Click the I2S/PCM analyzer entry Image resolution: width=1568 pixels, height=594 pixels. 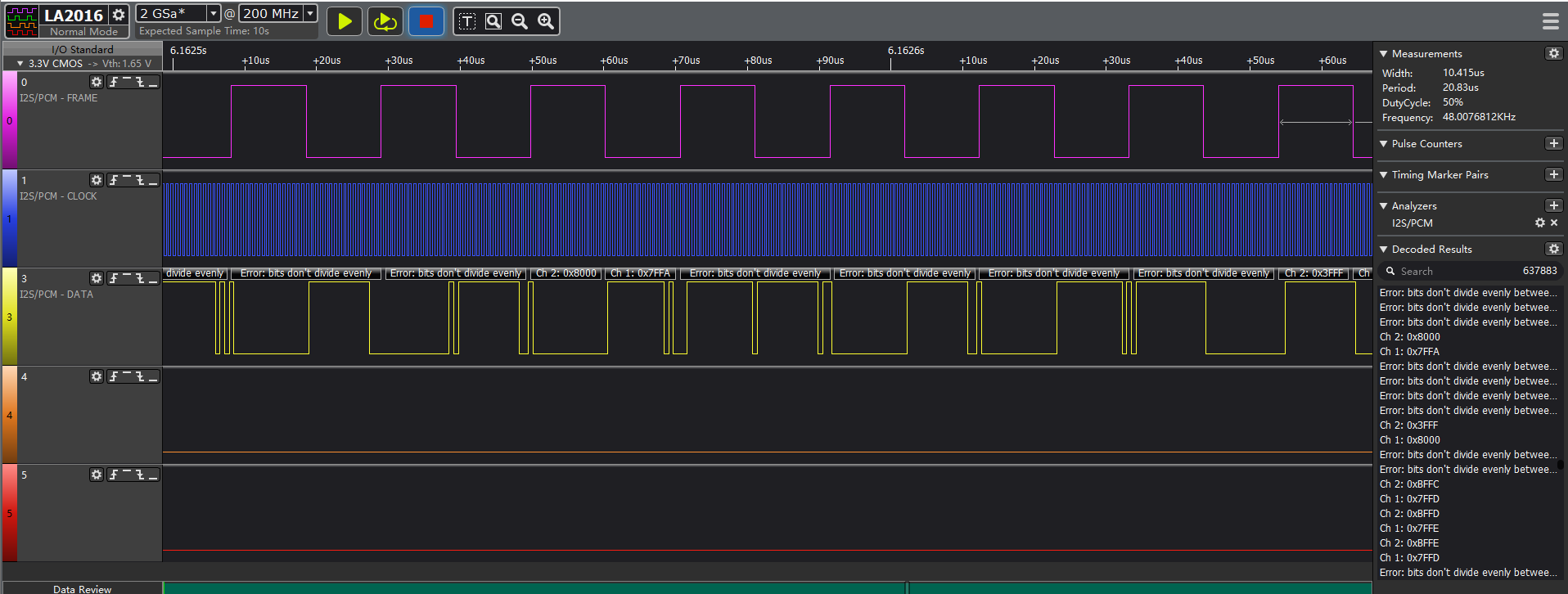(1413, 223)
